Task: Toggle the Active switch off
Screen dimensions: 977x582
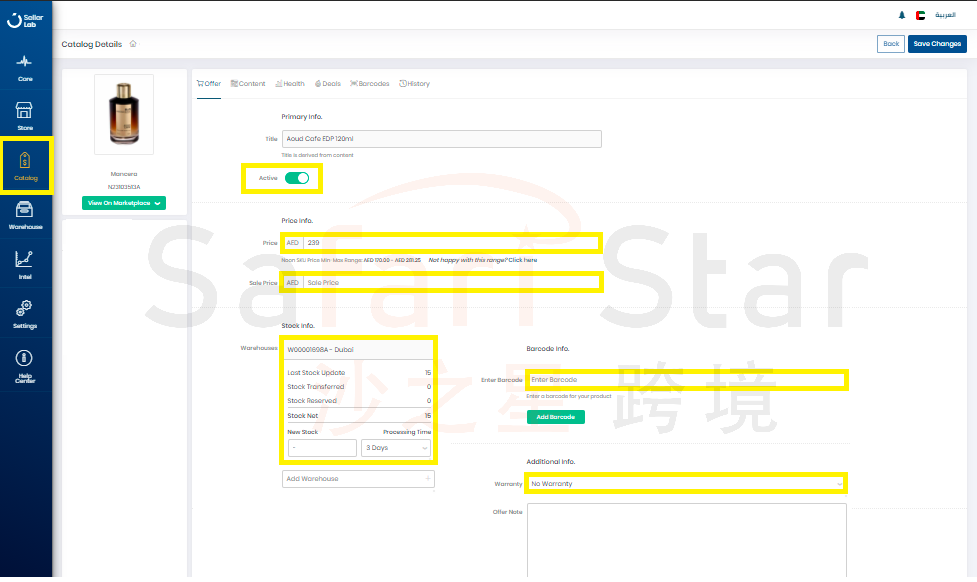Action: click(x=297, y=178)
